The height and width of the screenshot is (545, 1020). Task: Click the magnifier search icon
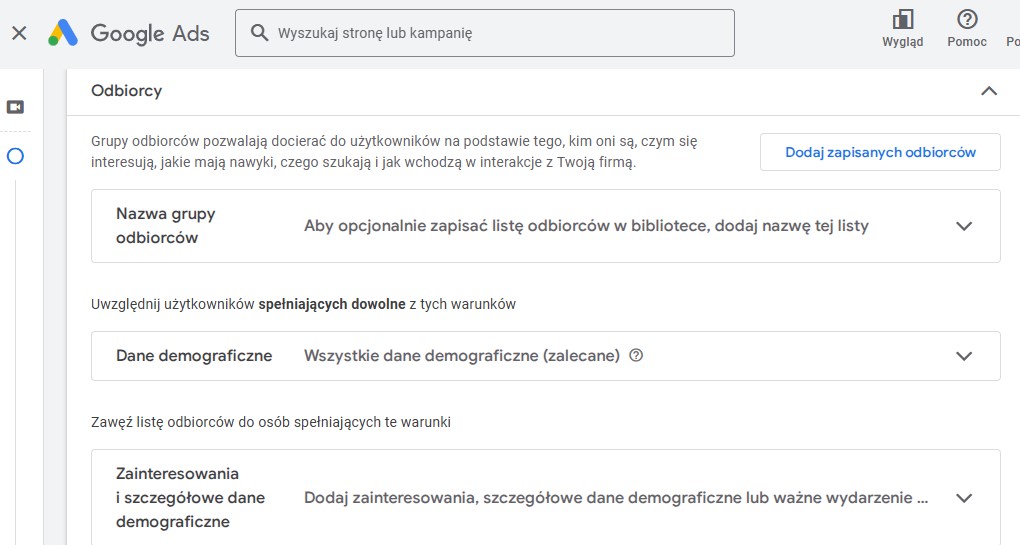point(260,33)
